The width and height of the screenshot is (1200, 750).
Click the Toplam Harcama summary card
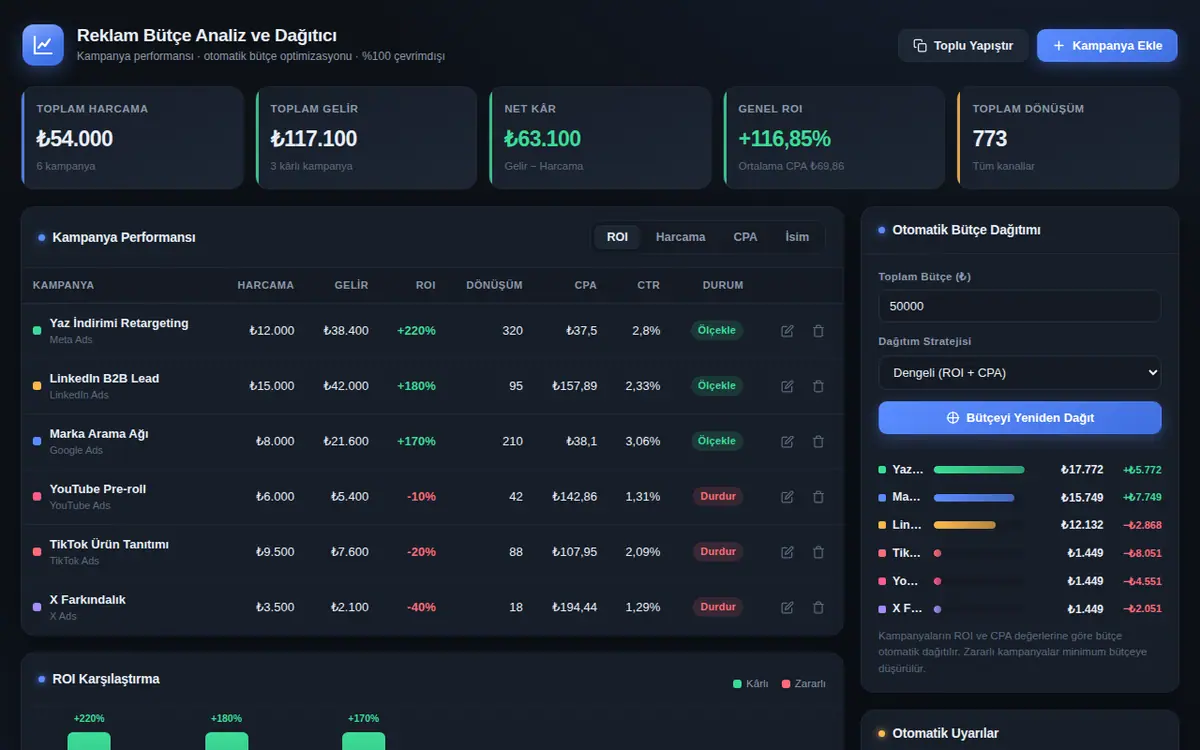tap(132, 138)
